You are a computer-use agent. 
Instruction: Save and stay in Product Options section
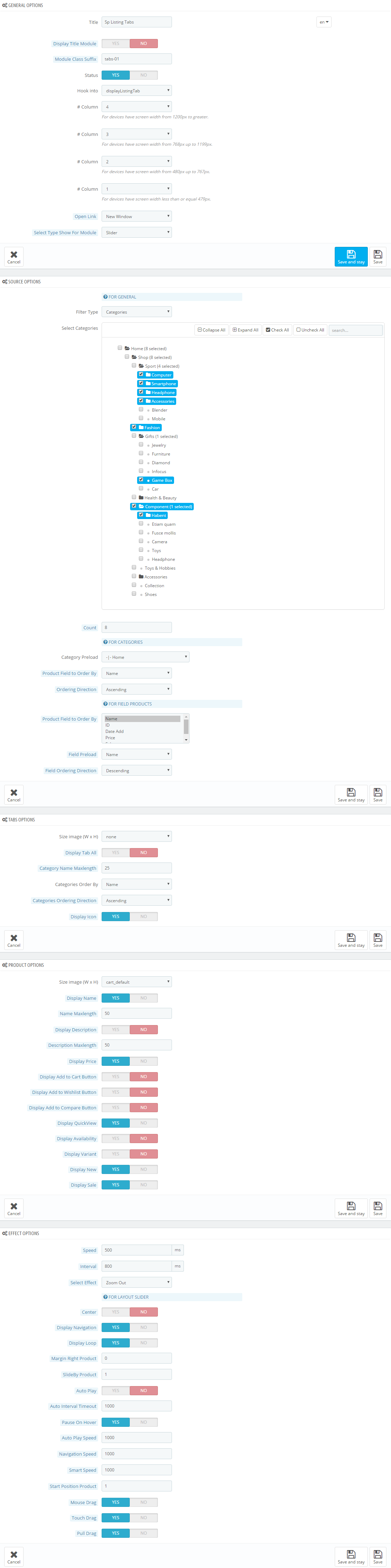351,1208
